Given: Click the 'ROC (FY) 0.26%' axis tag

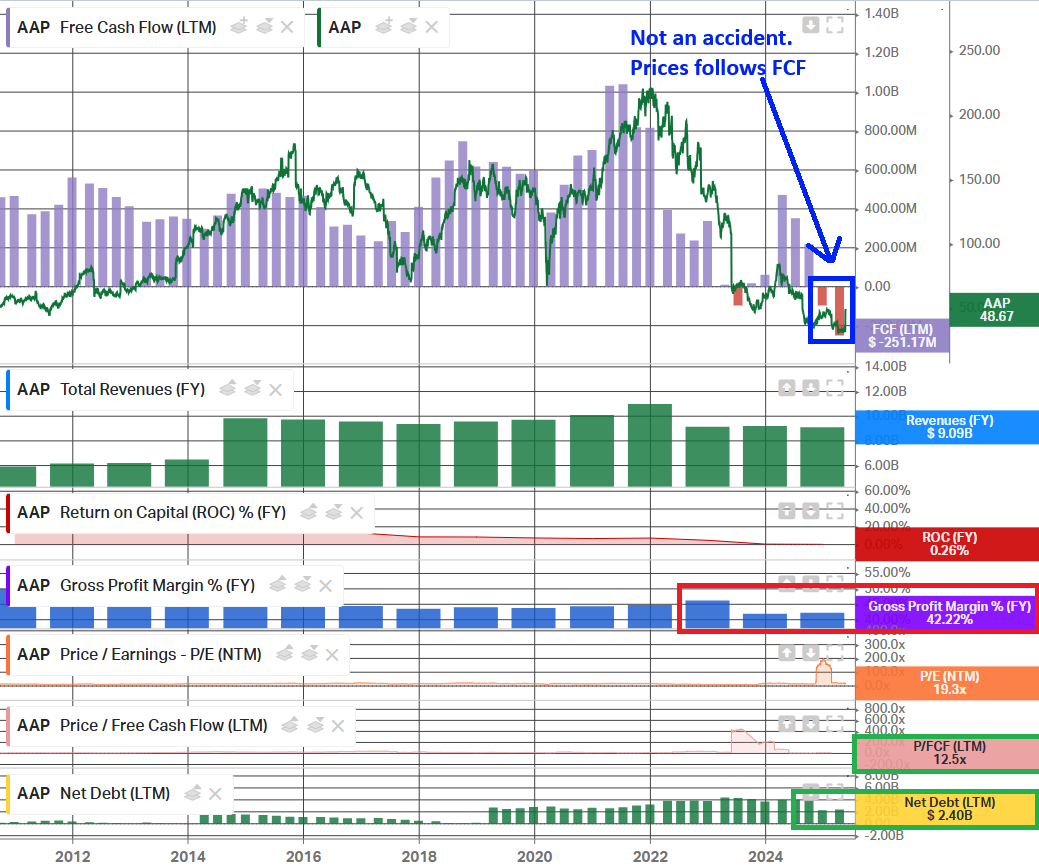Looking at the screenshot, I should pos(948,544).
